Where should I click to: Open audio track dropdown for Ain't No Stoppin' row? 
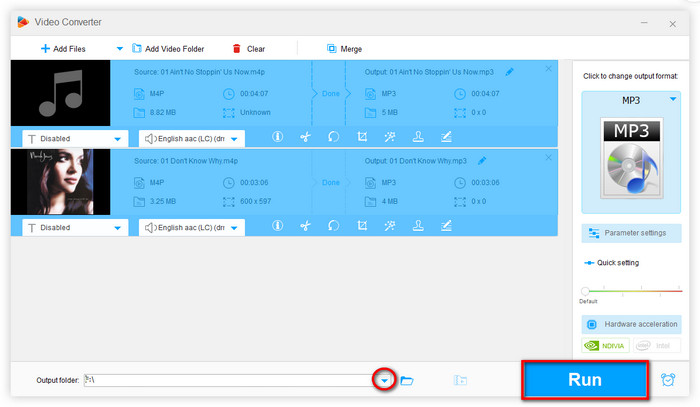[192, 139]
